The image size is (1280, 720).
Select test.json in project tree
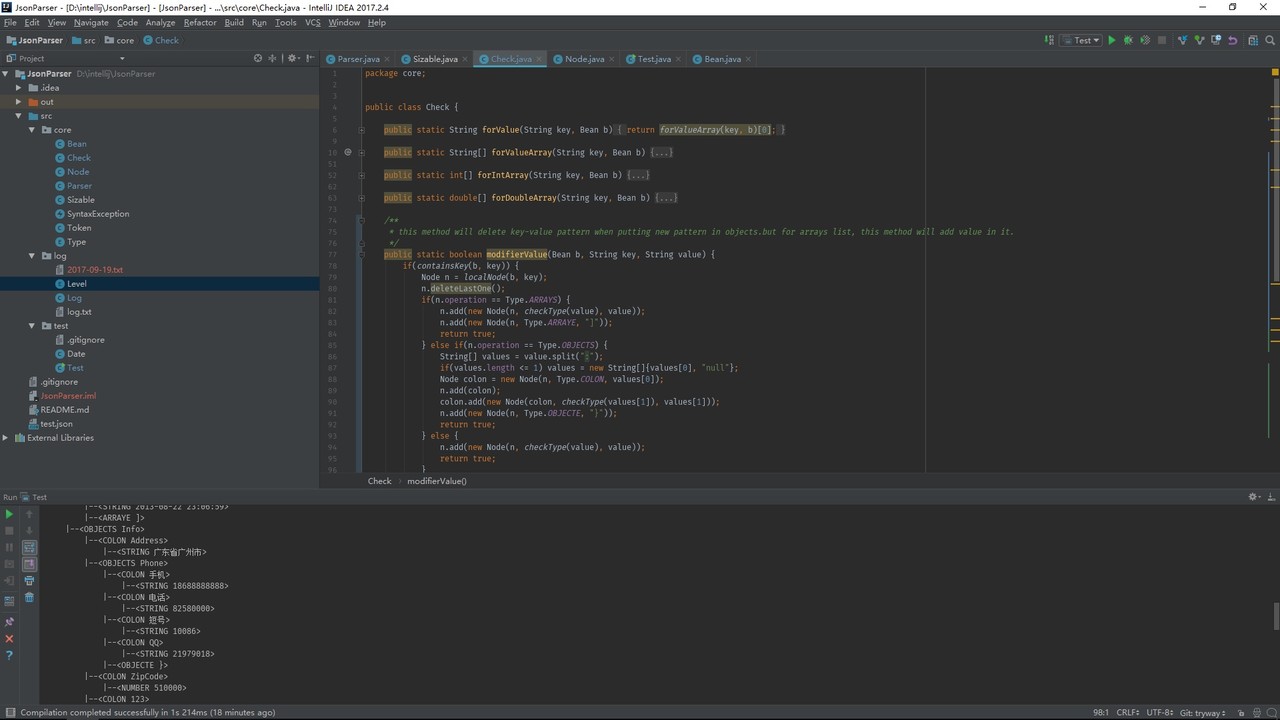(x=56, y=424)
